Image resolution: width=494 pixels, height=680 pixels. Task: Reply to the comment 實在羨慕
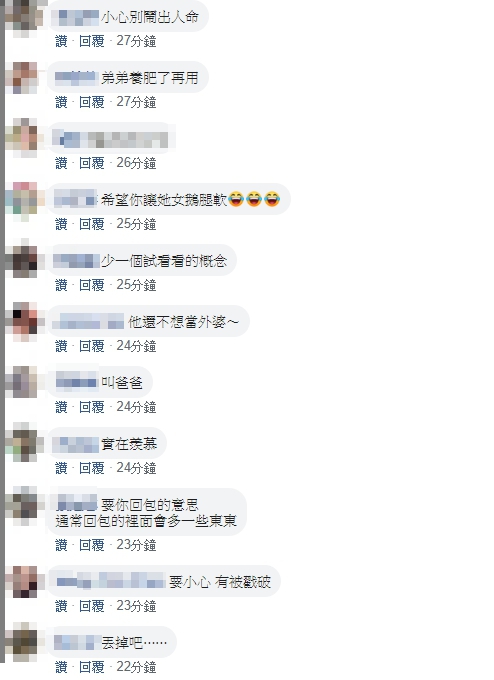pos(92,468)
